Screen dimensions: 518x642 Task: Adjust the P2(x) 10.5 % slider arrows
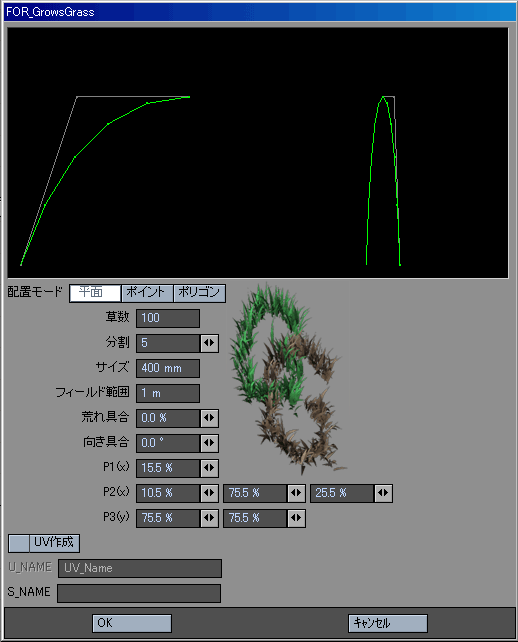tap(209, 493)
